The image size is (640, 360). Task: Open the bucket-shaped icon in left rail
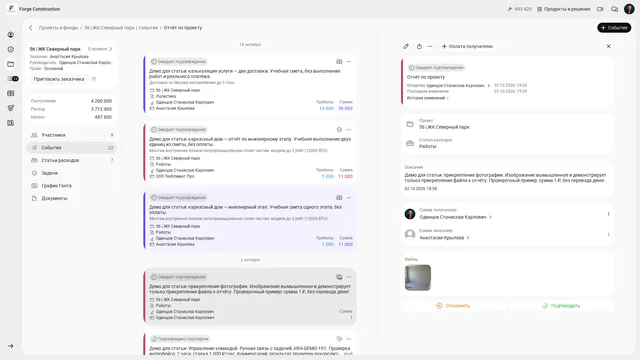coord(11,108)
